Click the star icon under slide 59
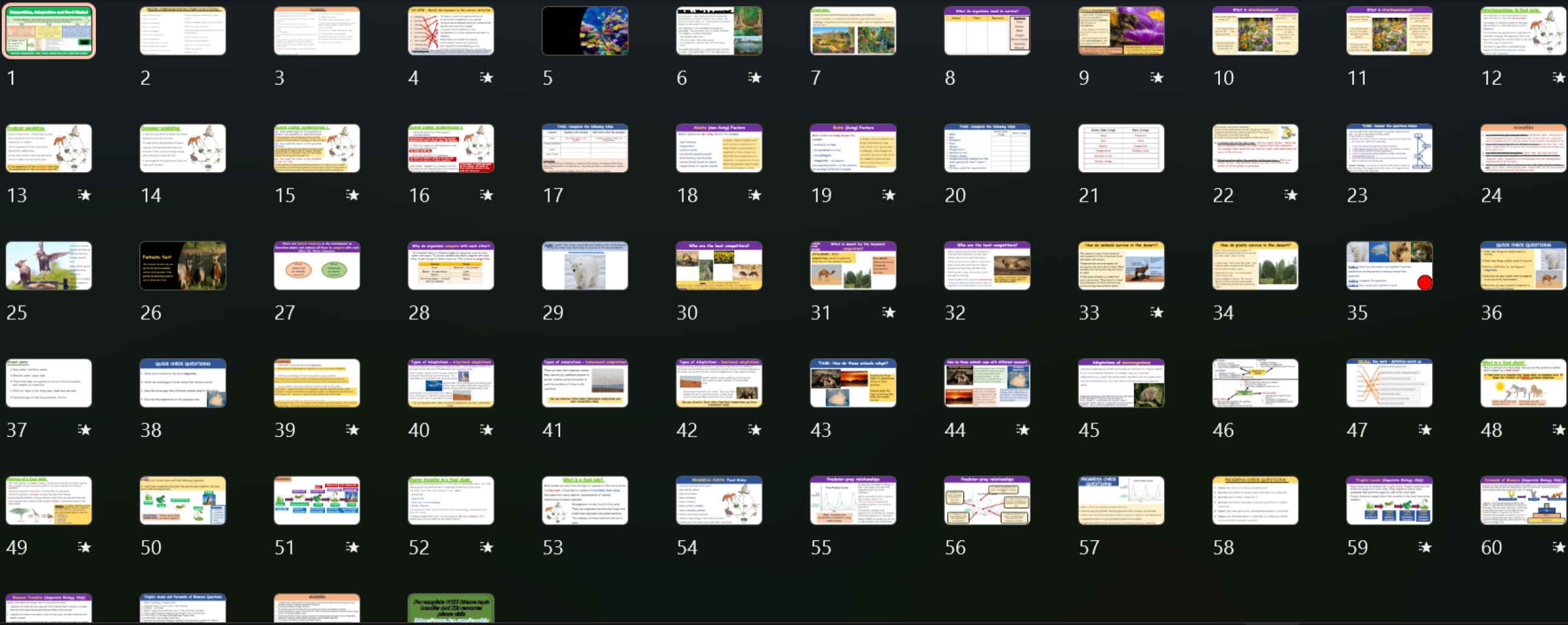1568x625 pixels. point(1425,547)
